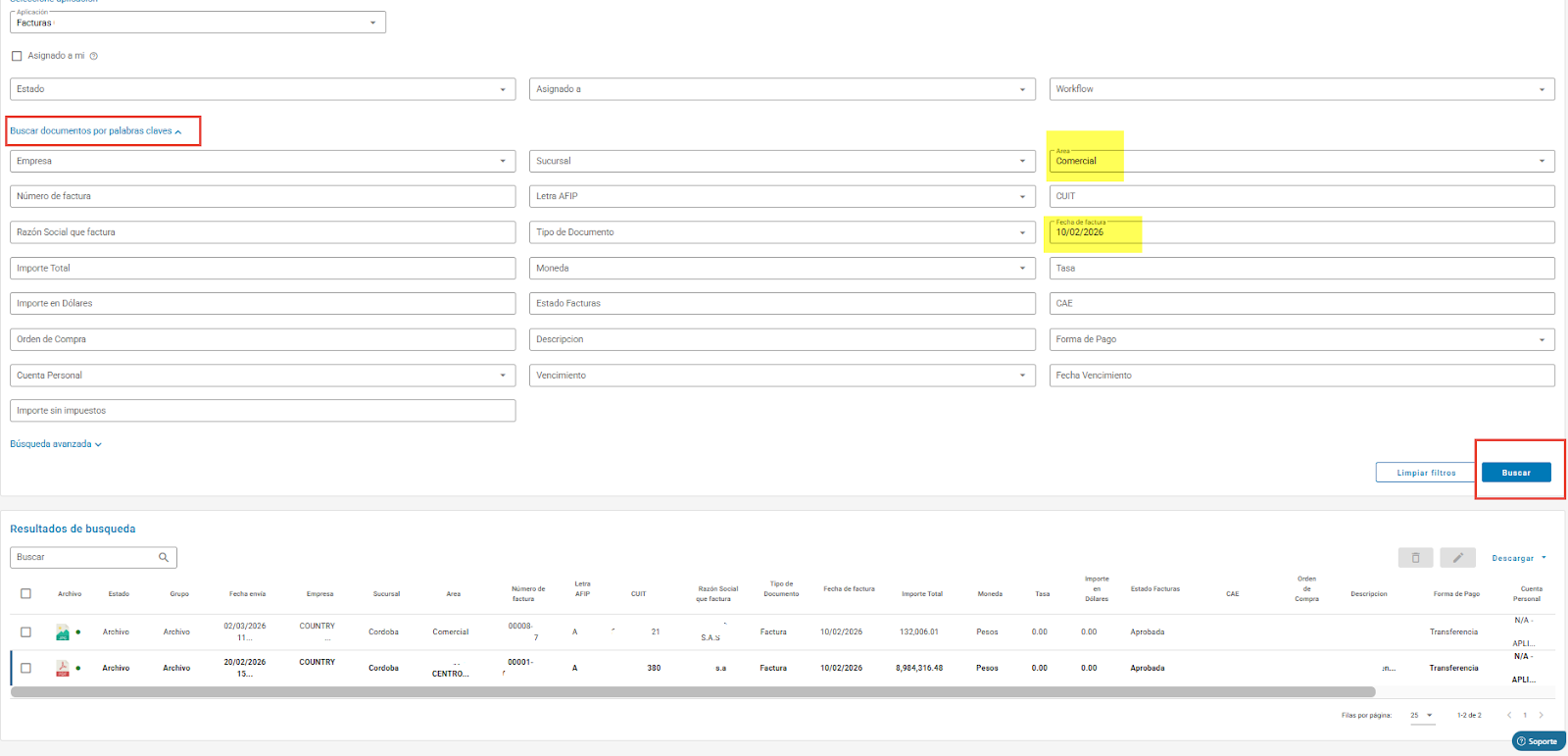Open the JPG file icon in first row
Viewport: 1568px width, 756px height.
(63, 632)
